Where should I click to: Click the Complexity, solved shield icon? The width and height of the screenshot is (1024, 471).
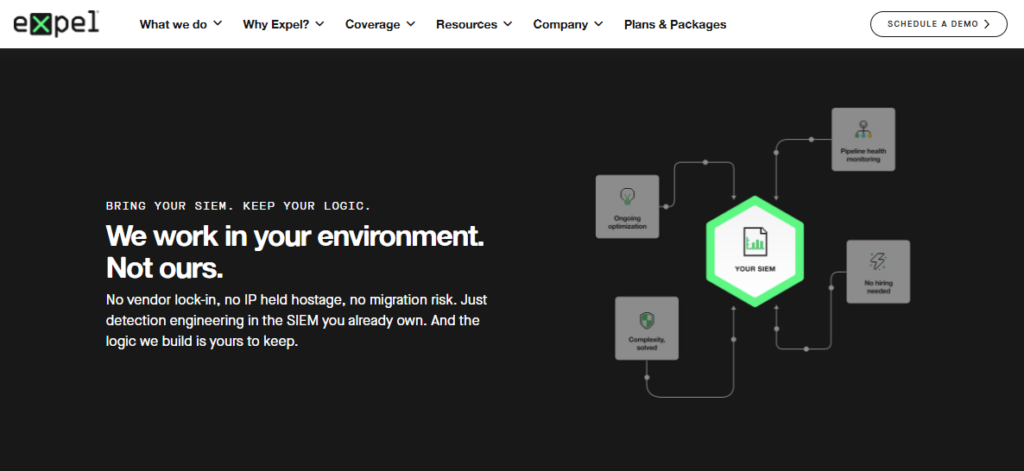click(x=647, y=320)
